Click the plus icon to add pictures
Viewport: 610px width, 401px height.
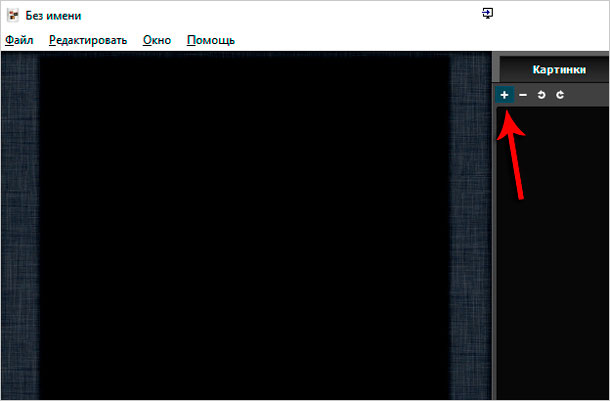(x=504, y=95)
